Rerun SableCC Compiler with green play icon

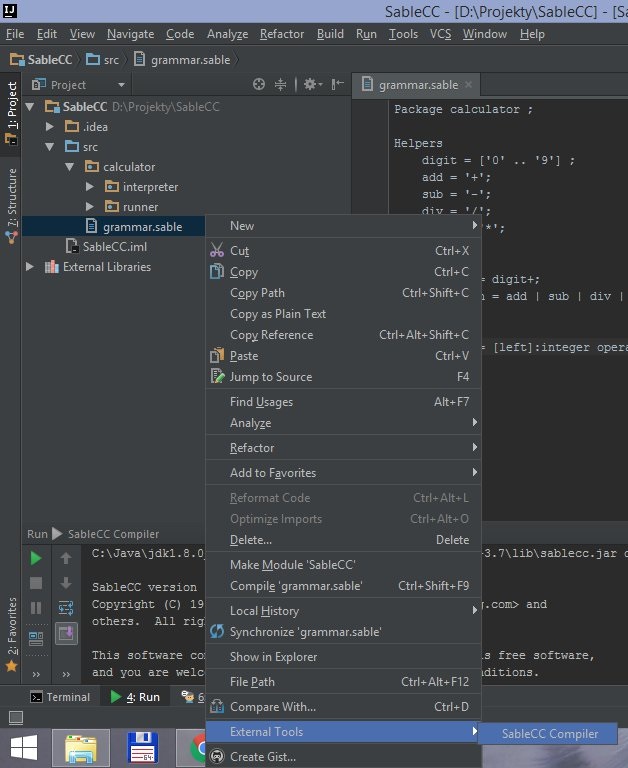tap(36, 558)
